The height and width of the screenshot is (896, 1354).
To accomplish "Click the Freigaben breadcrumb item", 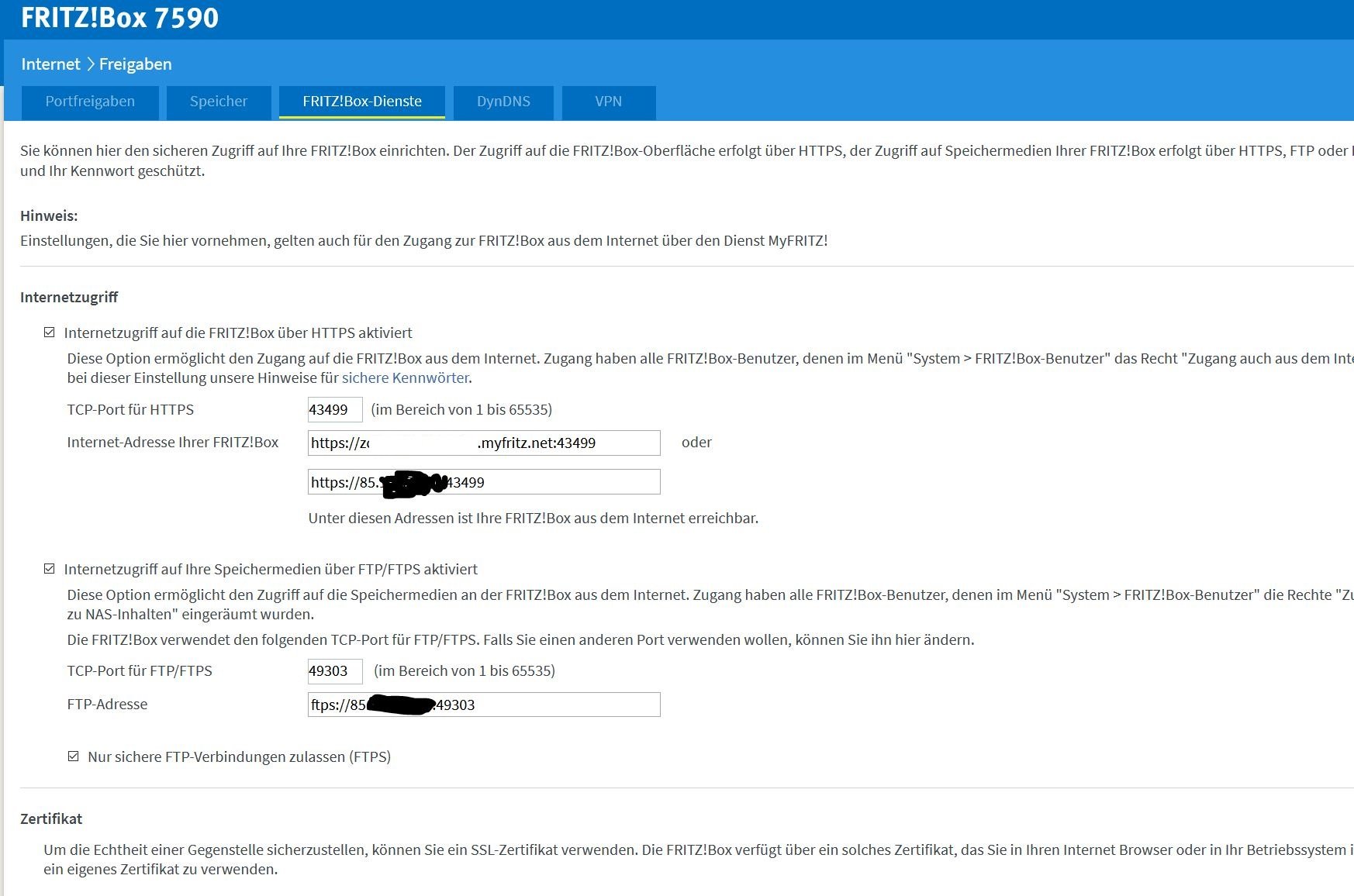I will pyautogui.click(x=136, y=64).
